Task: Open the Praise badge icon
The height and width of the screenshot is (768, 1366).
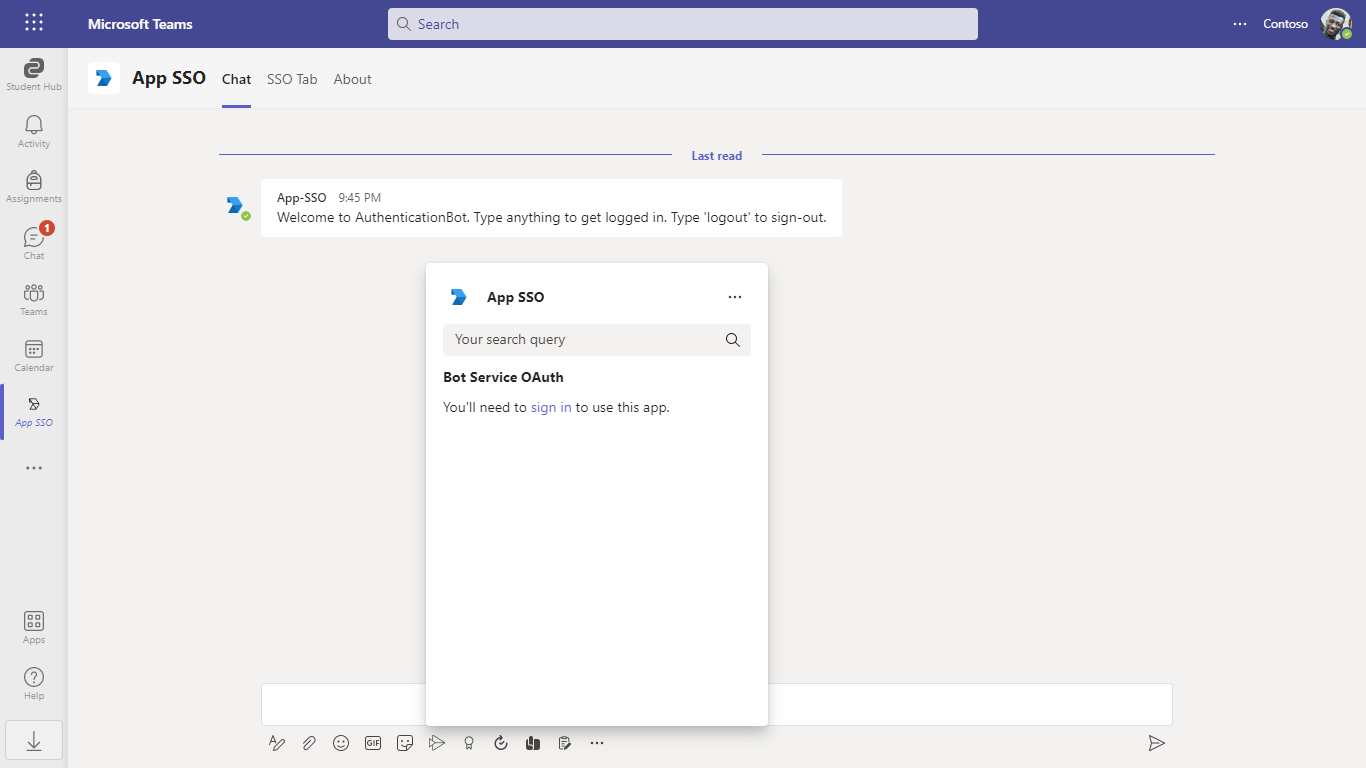Action: tap(469, 743)
